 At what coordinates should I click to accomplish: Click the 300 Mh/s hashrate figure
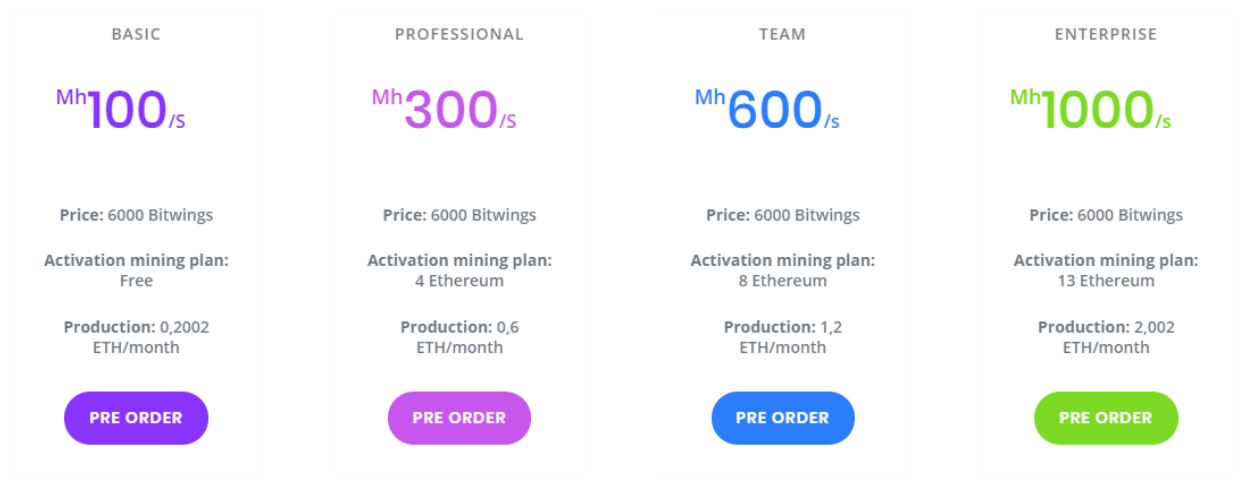pos(445,109)
